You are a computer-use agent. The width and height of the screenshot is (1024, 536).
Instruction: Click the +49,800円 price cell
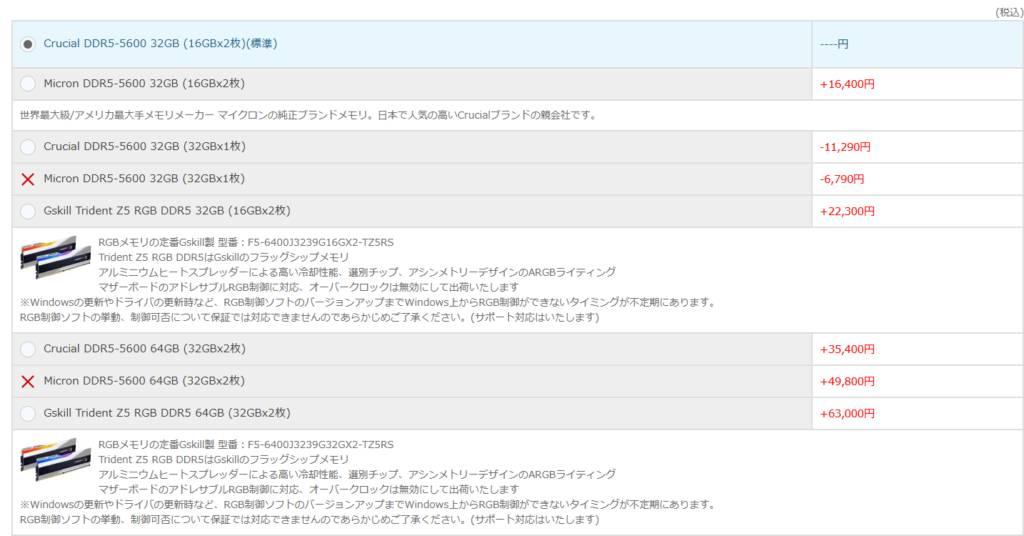[x=847, y=381]
